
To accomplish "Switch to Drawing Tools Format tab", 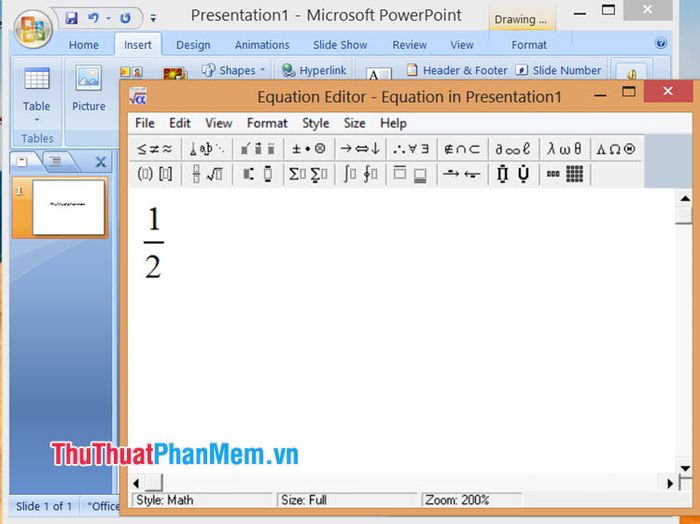I will [529, 45].
